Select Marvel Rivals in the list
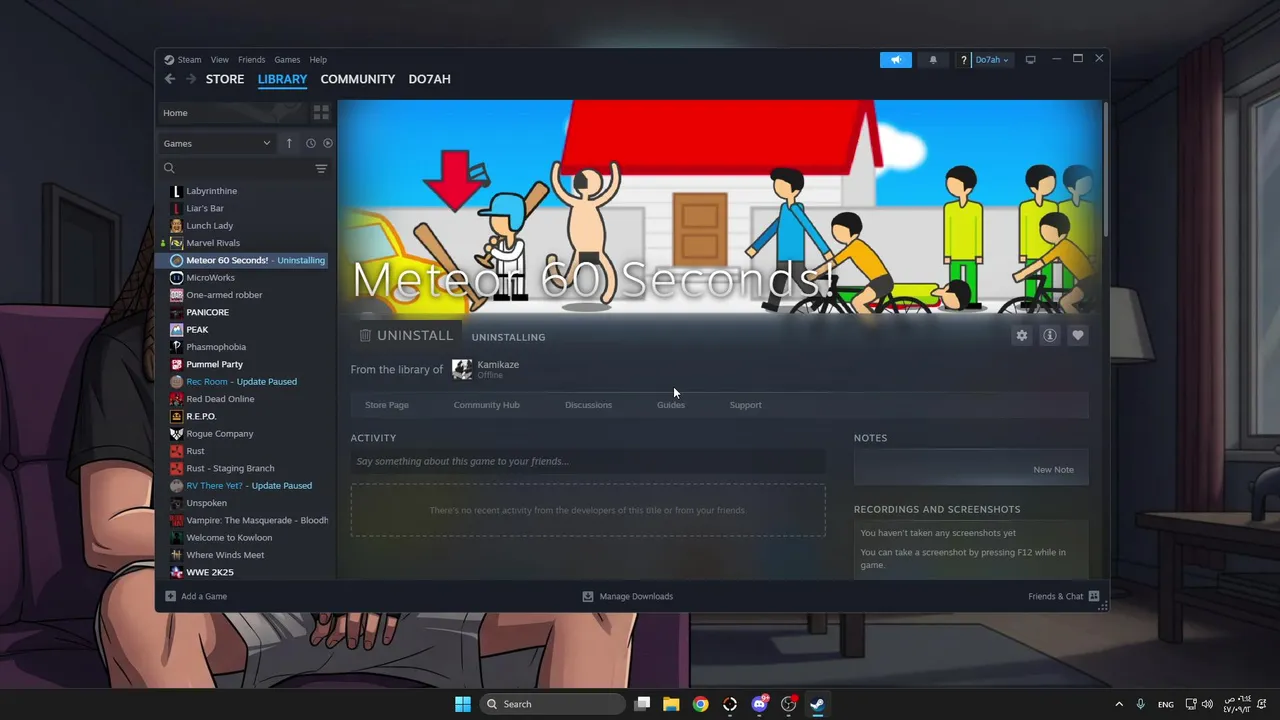Screen dimensions: 1280x720 [213, 243]
